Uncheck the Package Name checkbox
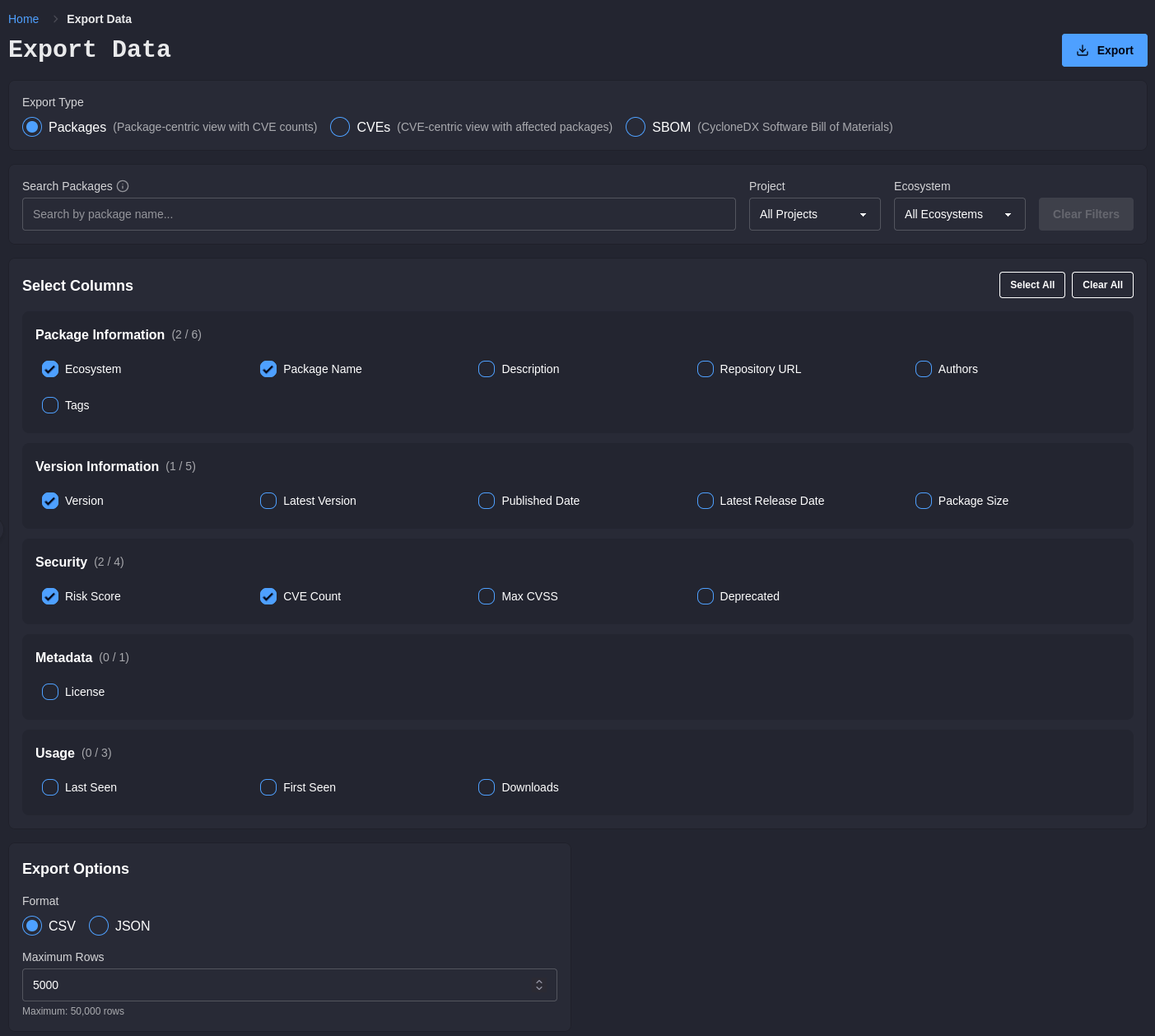Image resolution: width=1155 pixels, height=1036 pixels. tap(268, 369)
